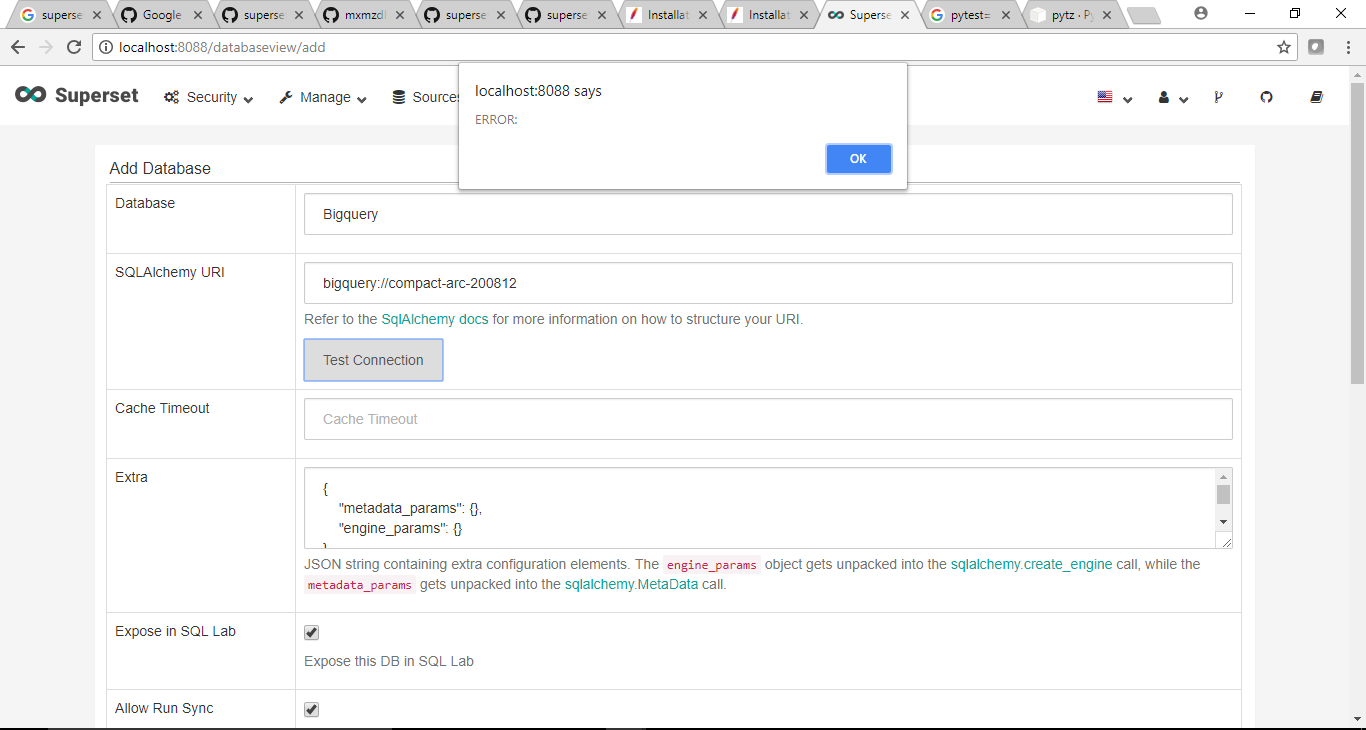This screenshot has width=1366, height=730.
Task: Click the Superset logo
Action: 77,95
